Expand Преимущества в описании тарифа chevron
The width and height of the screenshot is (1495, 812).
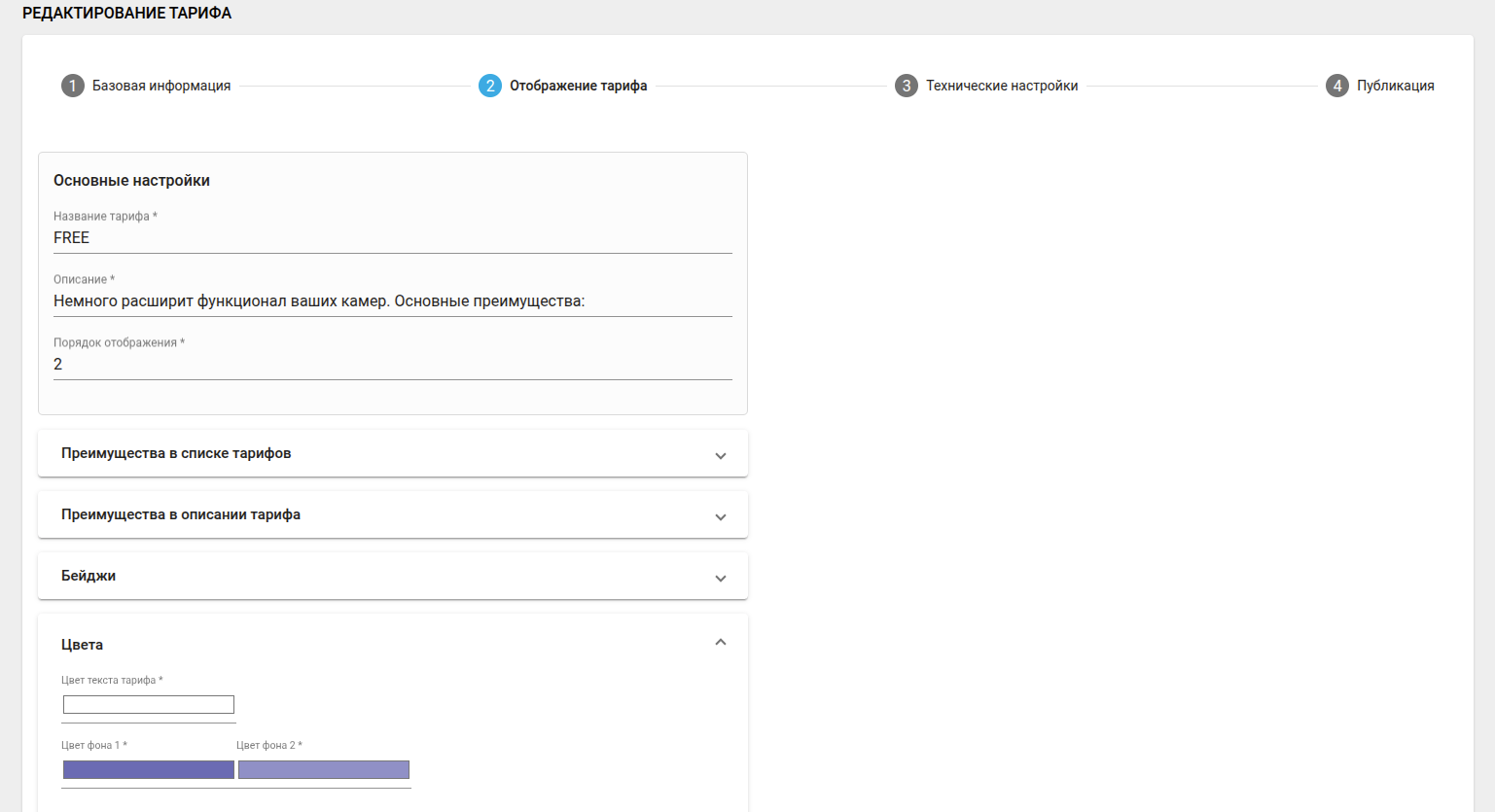pos(721,516)
